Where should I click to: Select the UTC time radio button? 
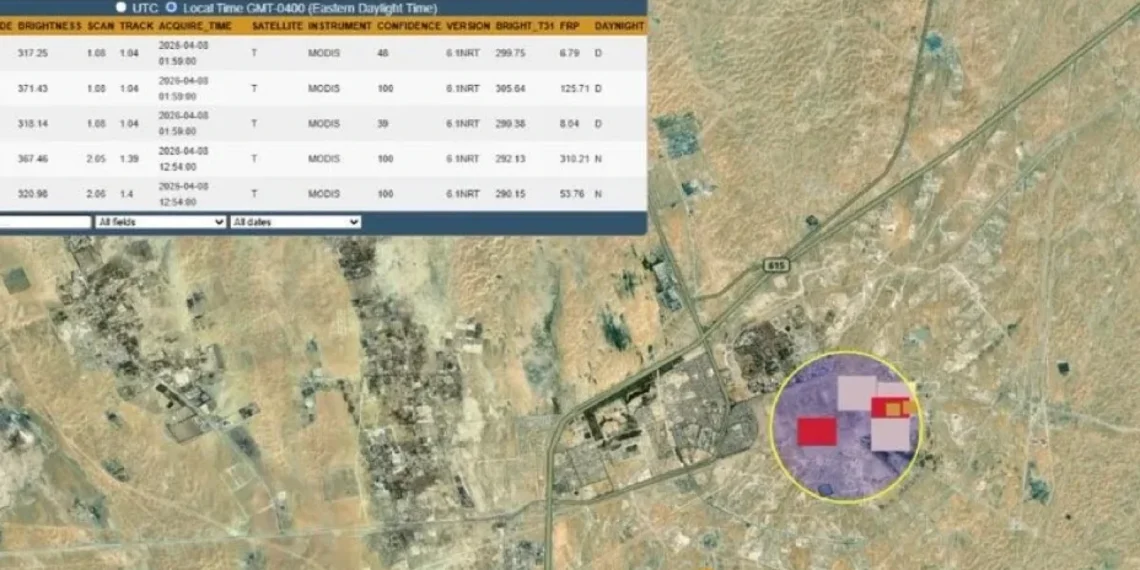[121, 8]
